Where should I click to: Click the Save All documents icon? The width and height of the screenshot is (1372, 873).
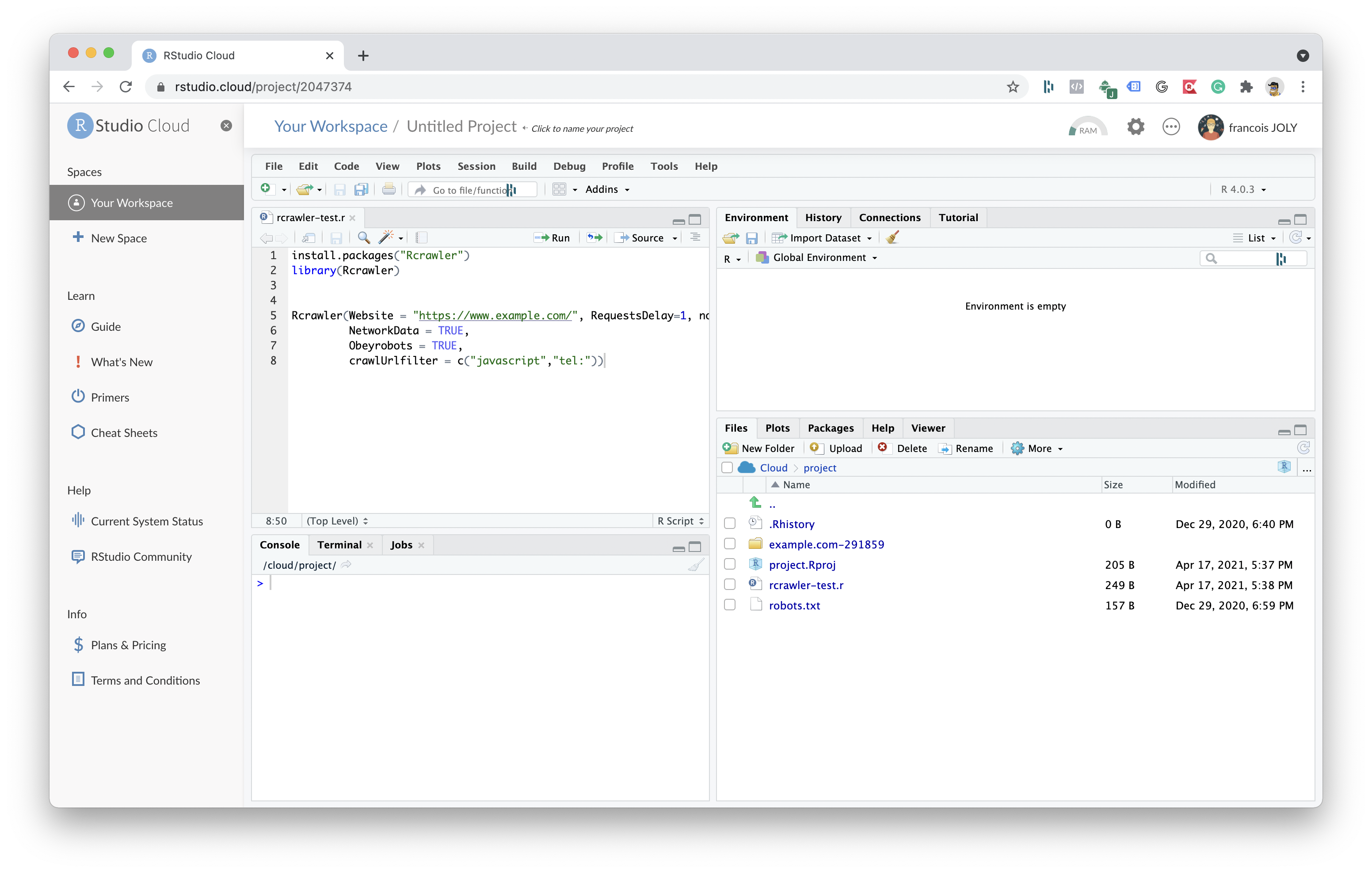(361, 189)
